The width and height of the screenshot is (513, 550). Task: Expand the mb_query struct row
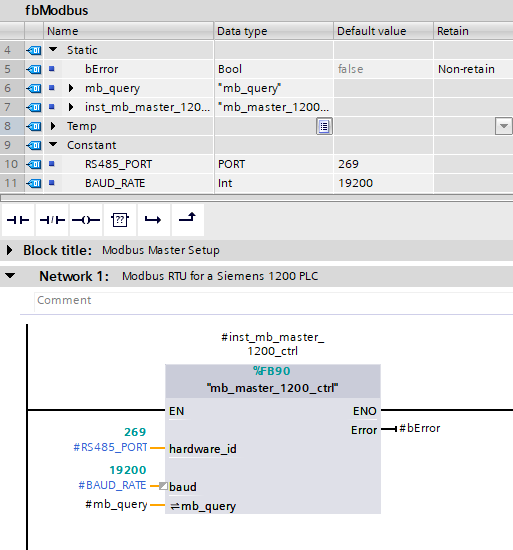tap(71, 88)
